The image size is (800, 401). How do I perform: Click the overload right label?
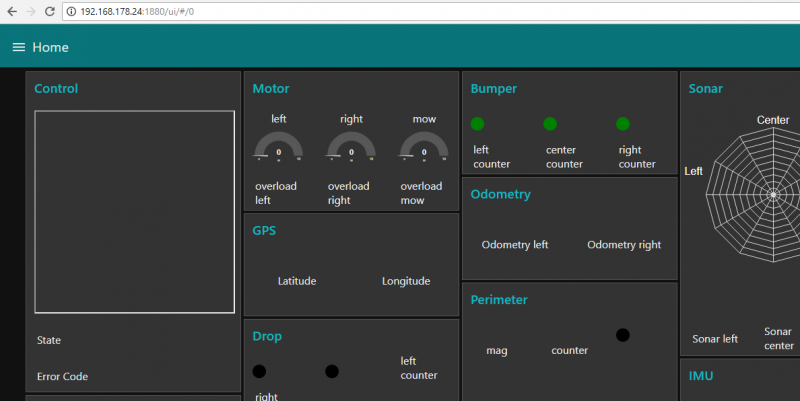click(348, 193)
